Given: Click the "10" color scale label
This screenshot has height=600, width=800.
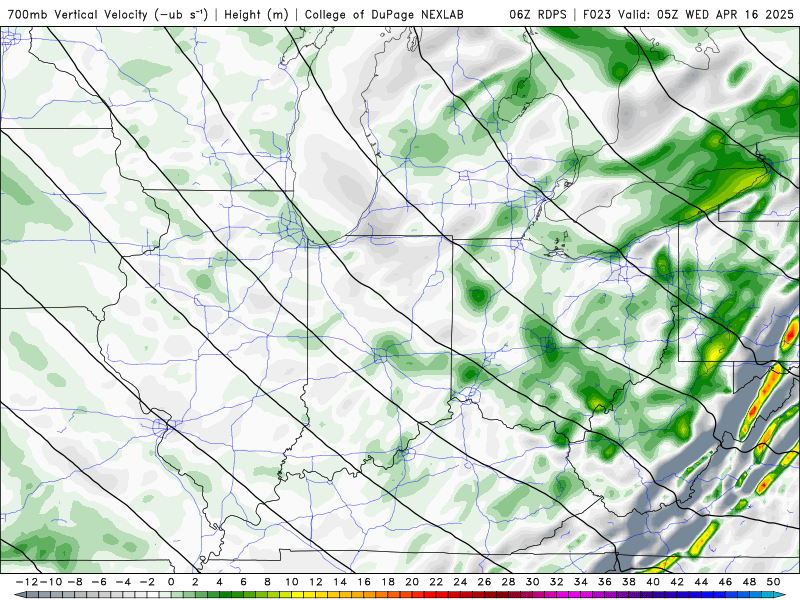Looking at the screenshot, I should point(291,582).
